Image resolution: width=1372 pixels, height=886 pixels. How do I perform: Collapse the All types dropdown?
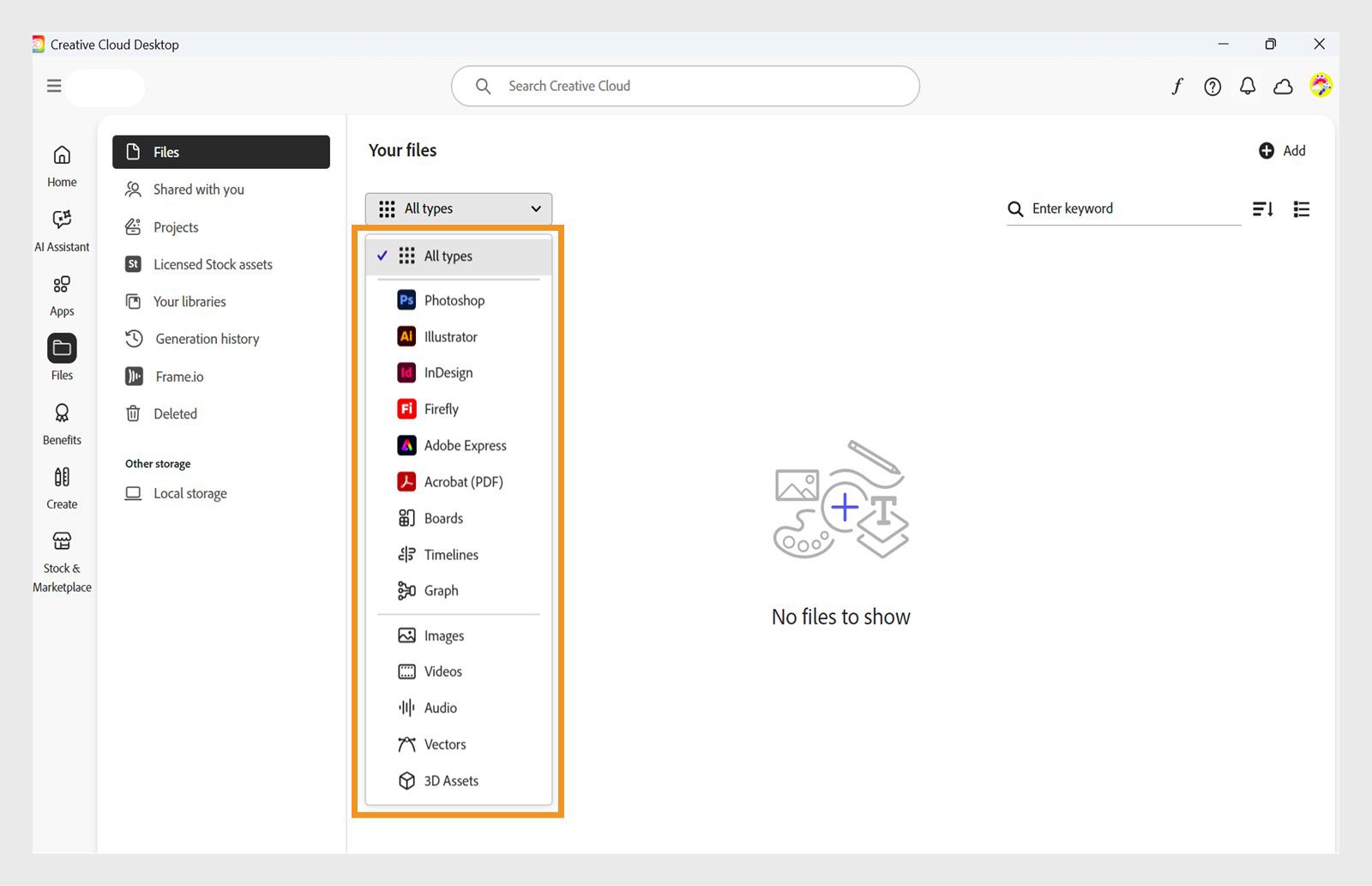click(459, 208)
